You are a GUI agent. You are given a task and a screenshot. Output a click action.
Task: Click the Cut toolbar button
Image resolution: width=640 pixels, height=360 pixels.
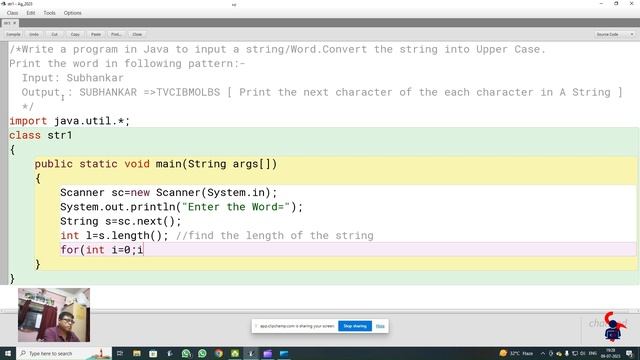point(54,35)
